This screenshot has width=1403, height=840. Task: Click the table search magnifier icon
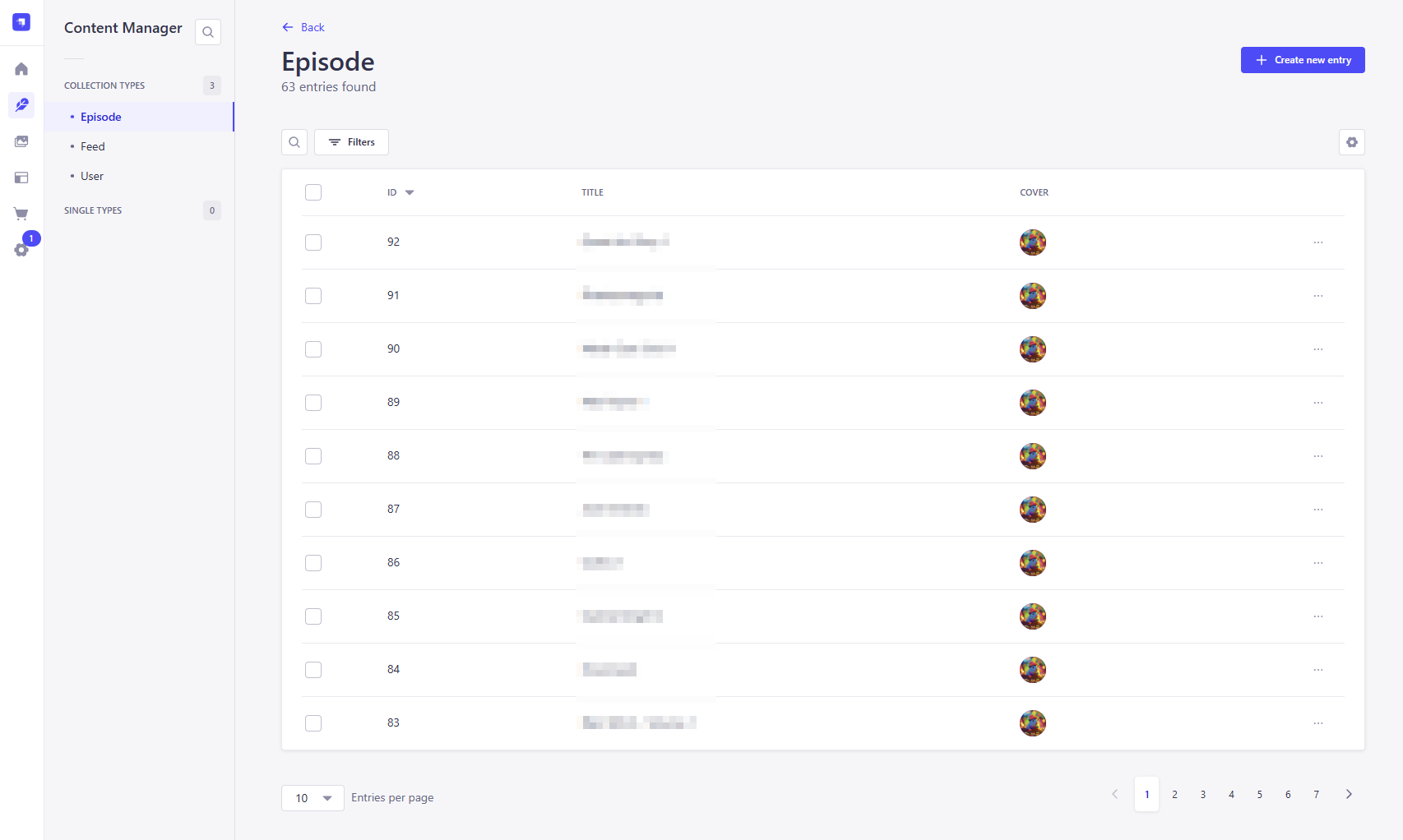294,142
